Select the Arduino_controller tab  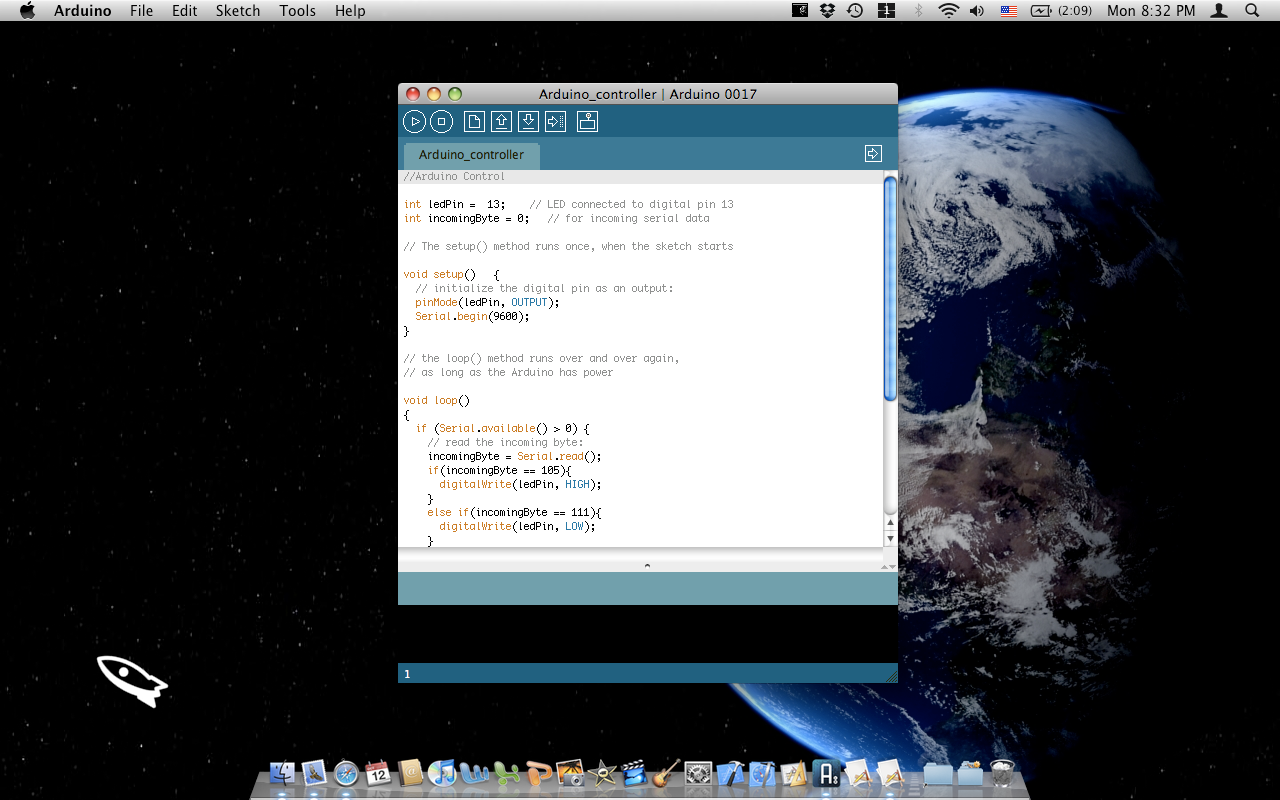tap(471, 155)
